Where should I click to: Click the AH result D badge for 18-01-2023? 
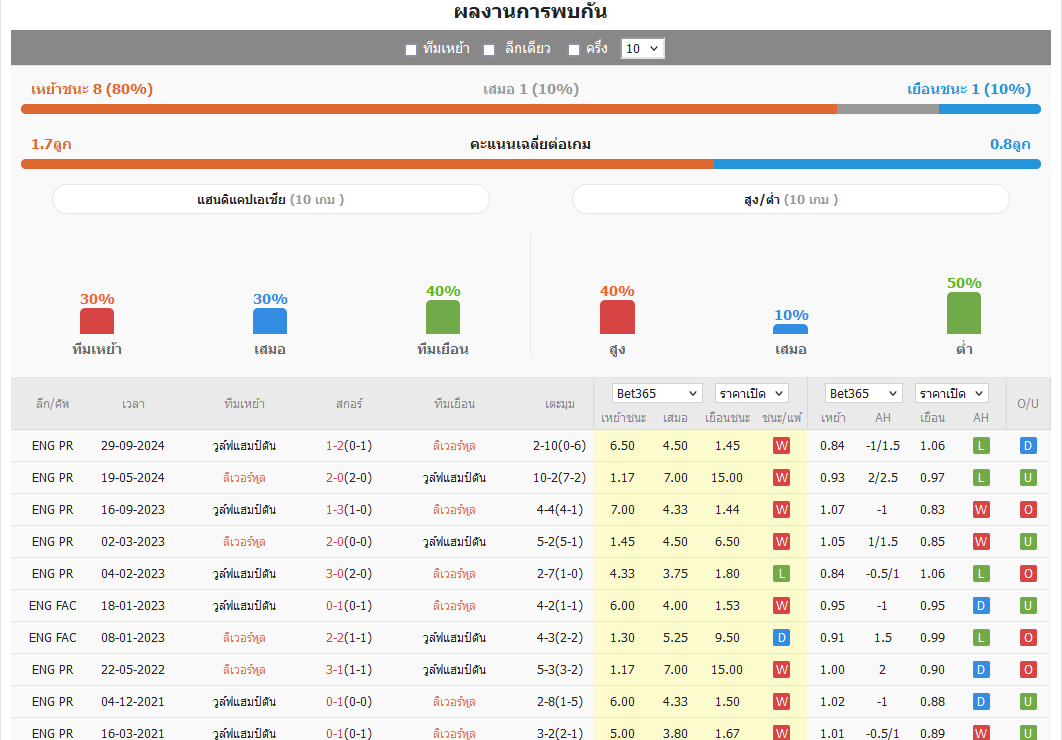[x=981, y=605]
